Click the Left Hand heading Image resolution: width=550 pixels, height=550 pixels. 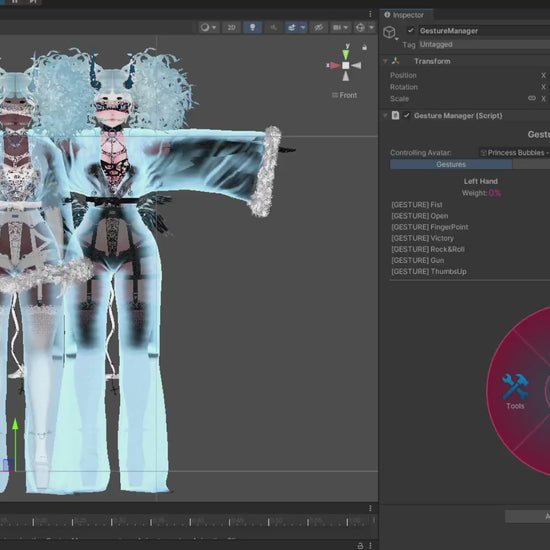point(481,181)
